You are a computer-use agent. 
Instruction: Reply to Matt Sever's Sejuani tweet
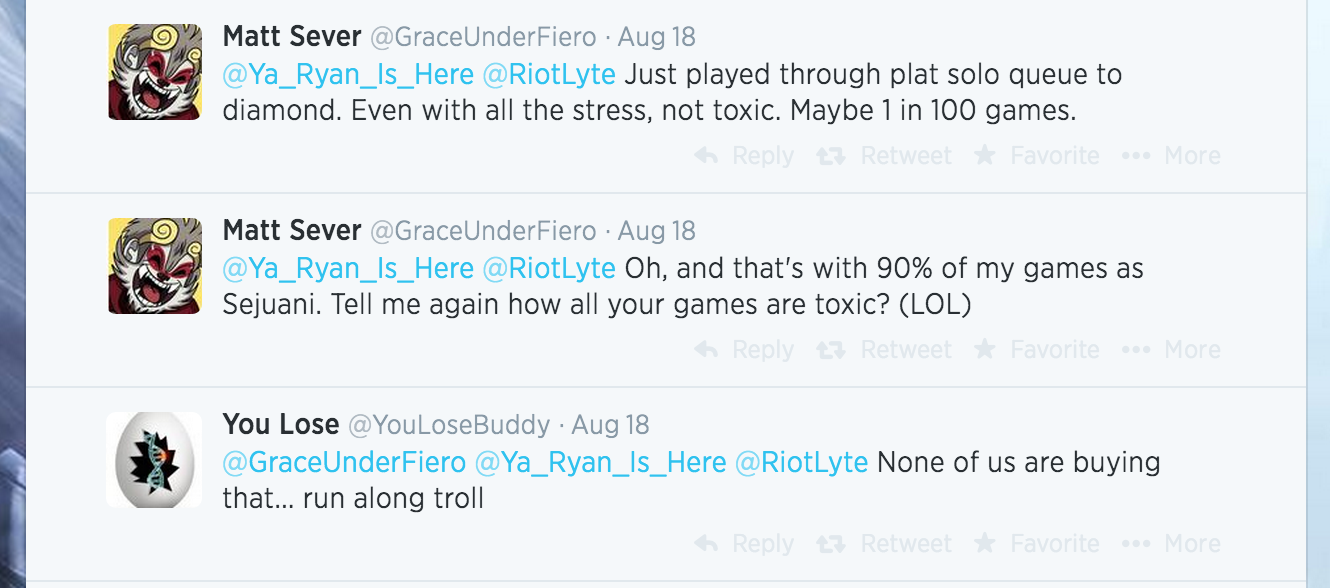point(745,350)
